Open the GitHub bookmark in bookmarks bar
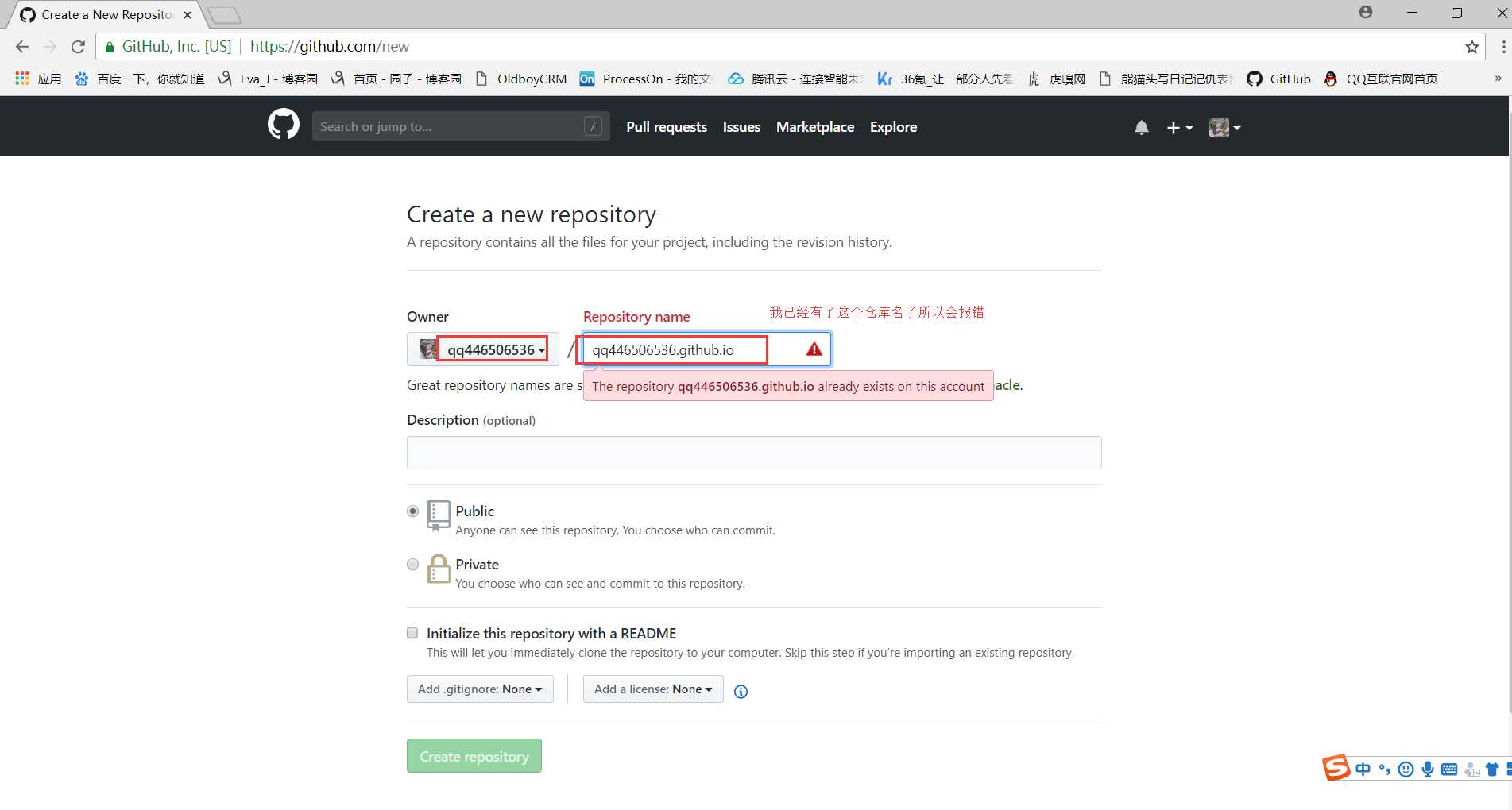 point(1279,79)
